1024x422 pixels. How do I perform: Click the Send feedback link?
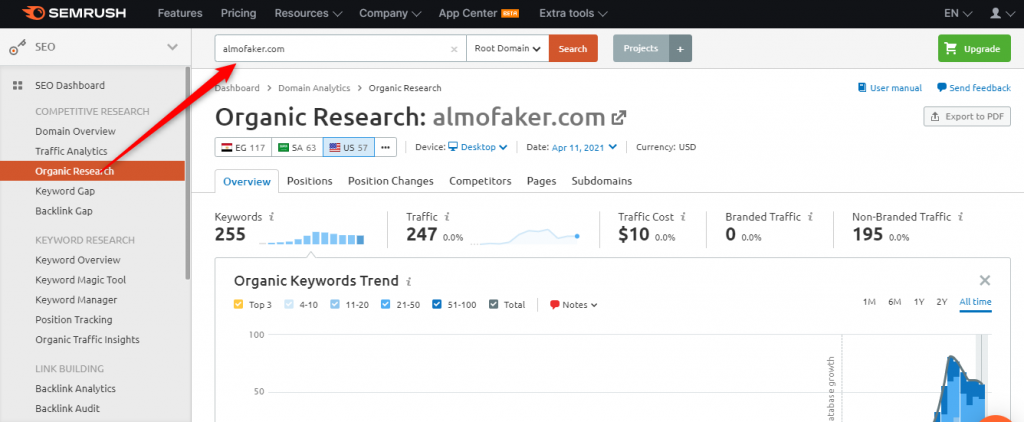pos(974,88)
